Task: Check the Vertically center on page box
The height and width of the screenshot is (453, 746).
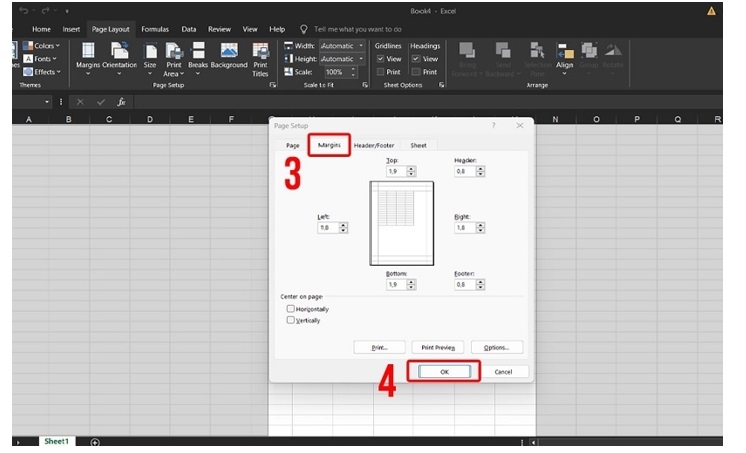Action: tap(291, 320)
